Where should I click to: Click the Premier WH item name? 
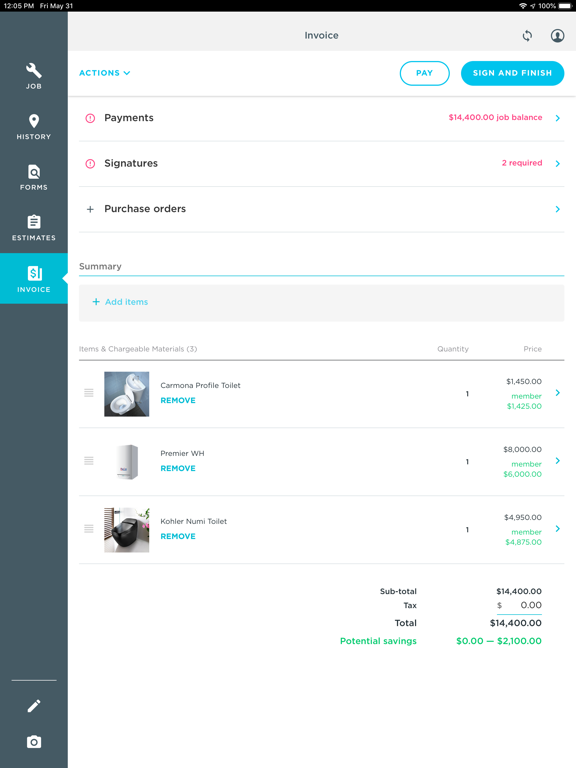[x=182, y=454]
